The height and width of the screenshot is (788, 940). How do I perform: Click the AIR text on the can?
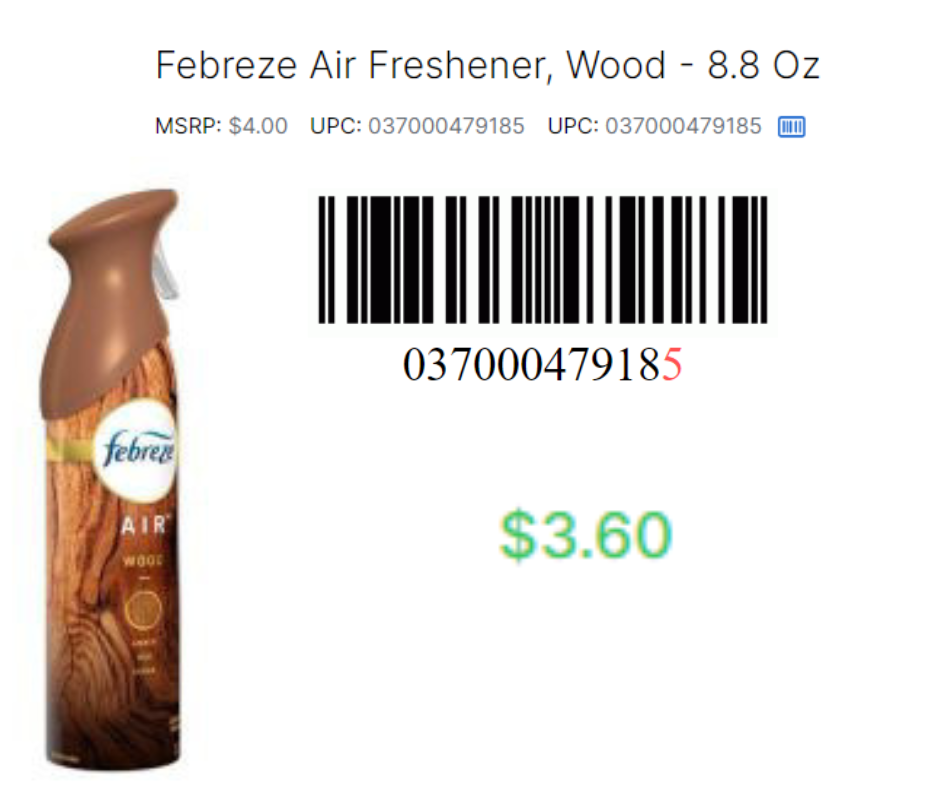coord(144,526)
